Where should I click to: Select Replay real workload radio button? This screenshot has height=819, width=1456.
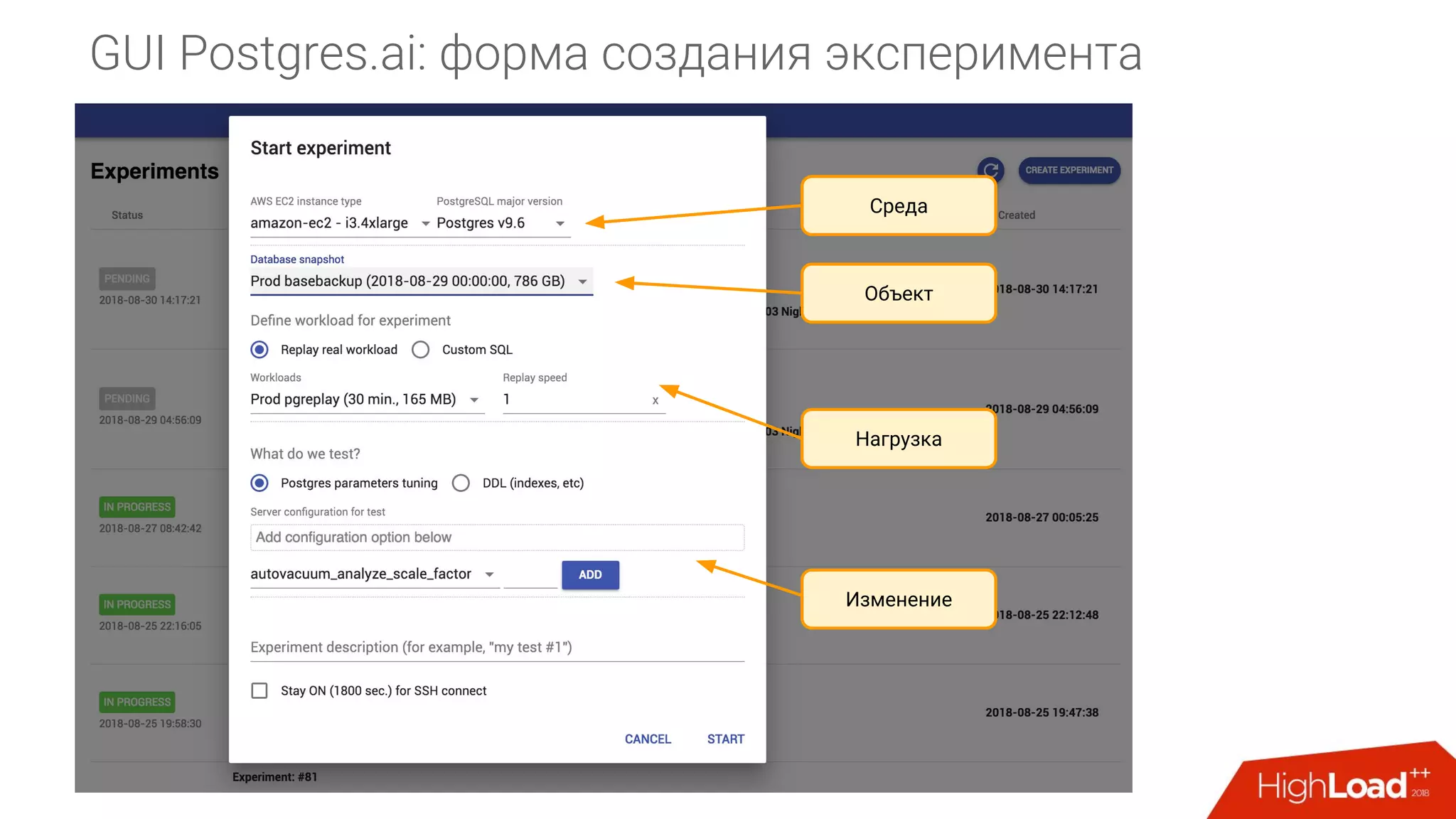point(259,350)
